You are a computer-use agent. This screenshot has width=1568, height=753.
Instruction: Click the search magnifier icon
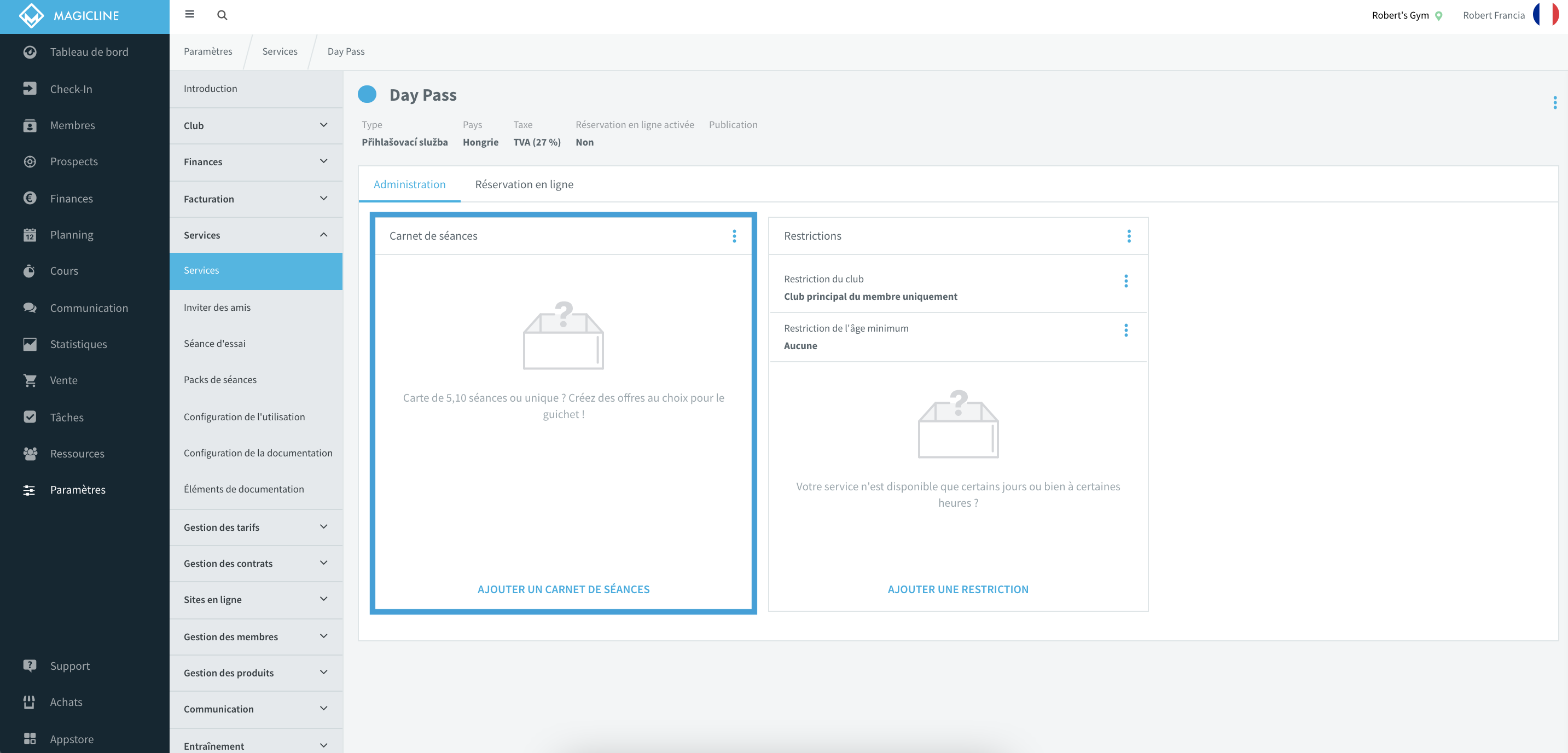222,15
